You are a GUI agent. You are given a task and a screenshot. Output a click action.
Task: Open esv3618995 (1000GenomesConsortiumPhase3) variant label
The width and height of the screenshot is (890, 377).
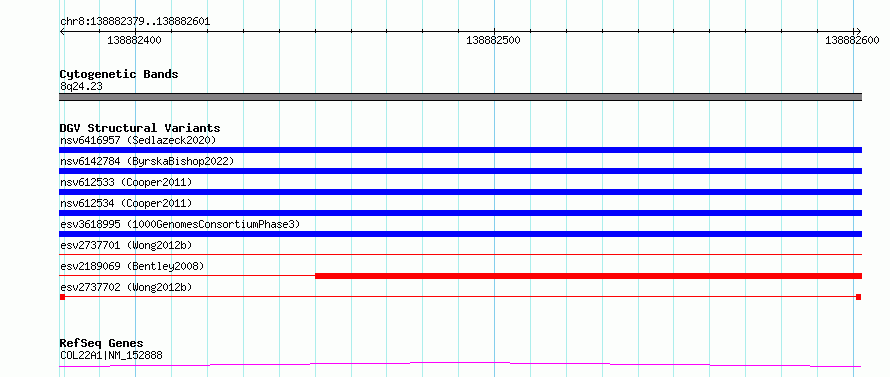180,224
